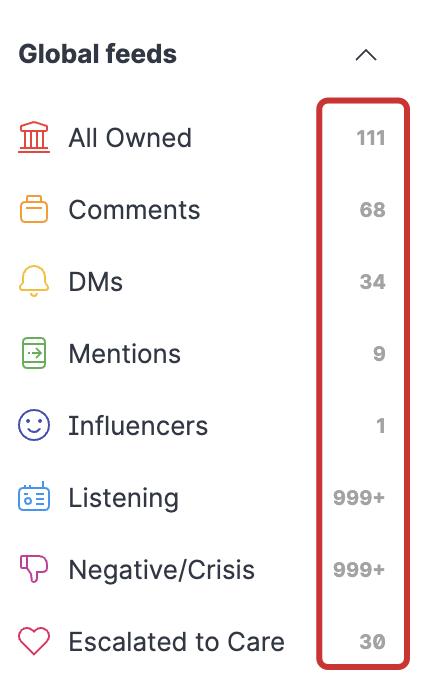
Task: Click the yellow DMs bell icon
Action: point(34,281)
